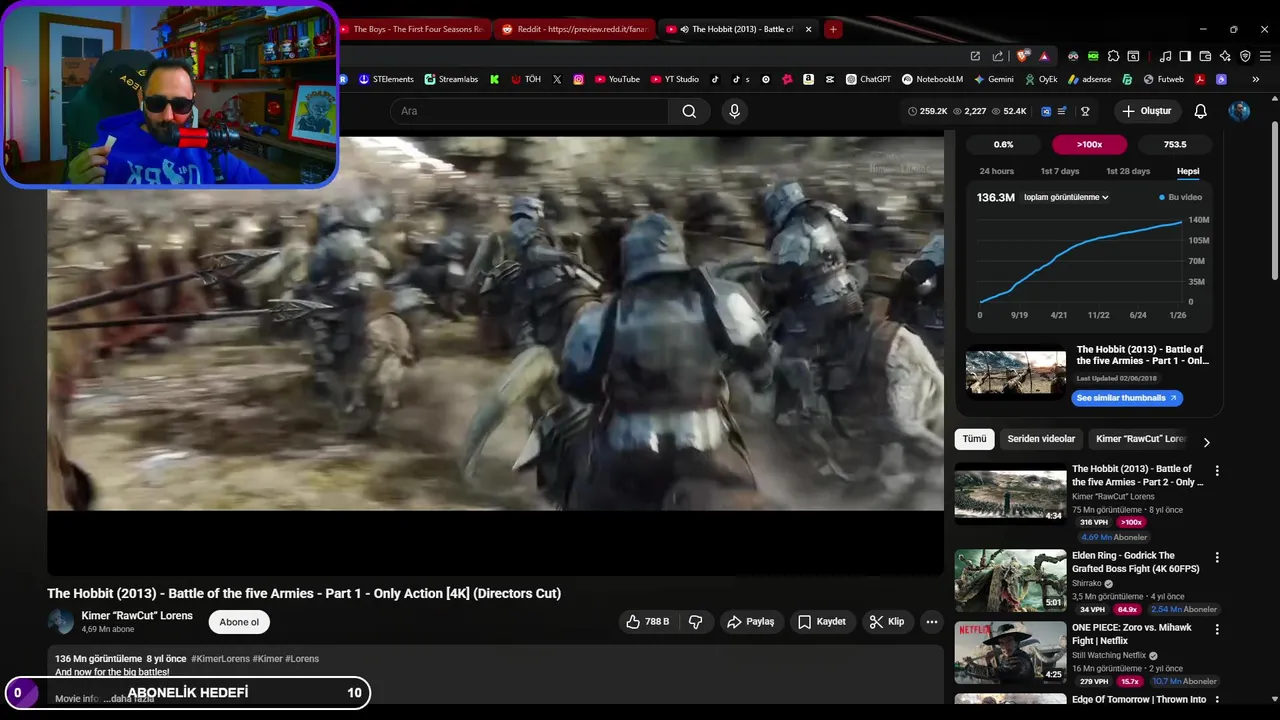
Task: Click the trophy icon in YouTube header
Action: coord(1085,111)
